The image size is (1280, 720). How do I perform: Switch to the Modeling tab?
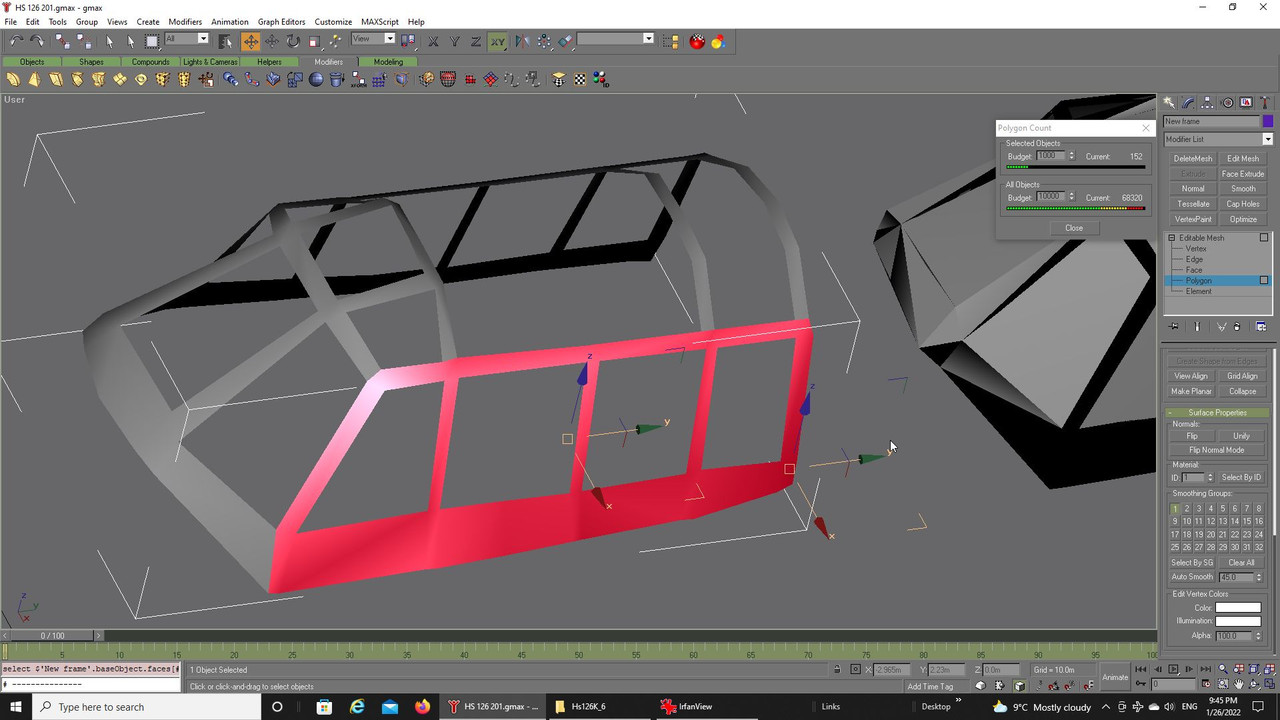coord(388,61)
